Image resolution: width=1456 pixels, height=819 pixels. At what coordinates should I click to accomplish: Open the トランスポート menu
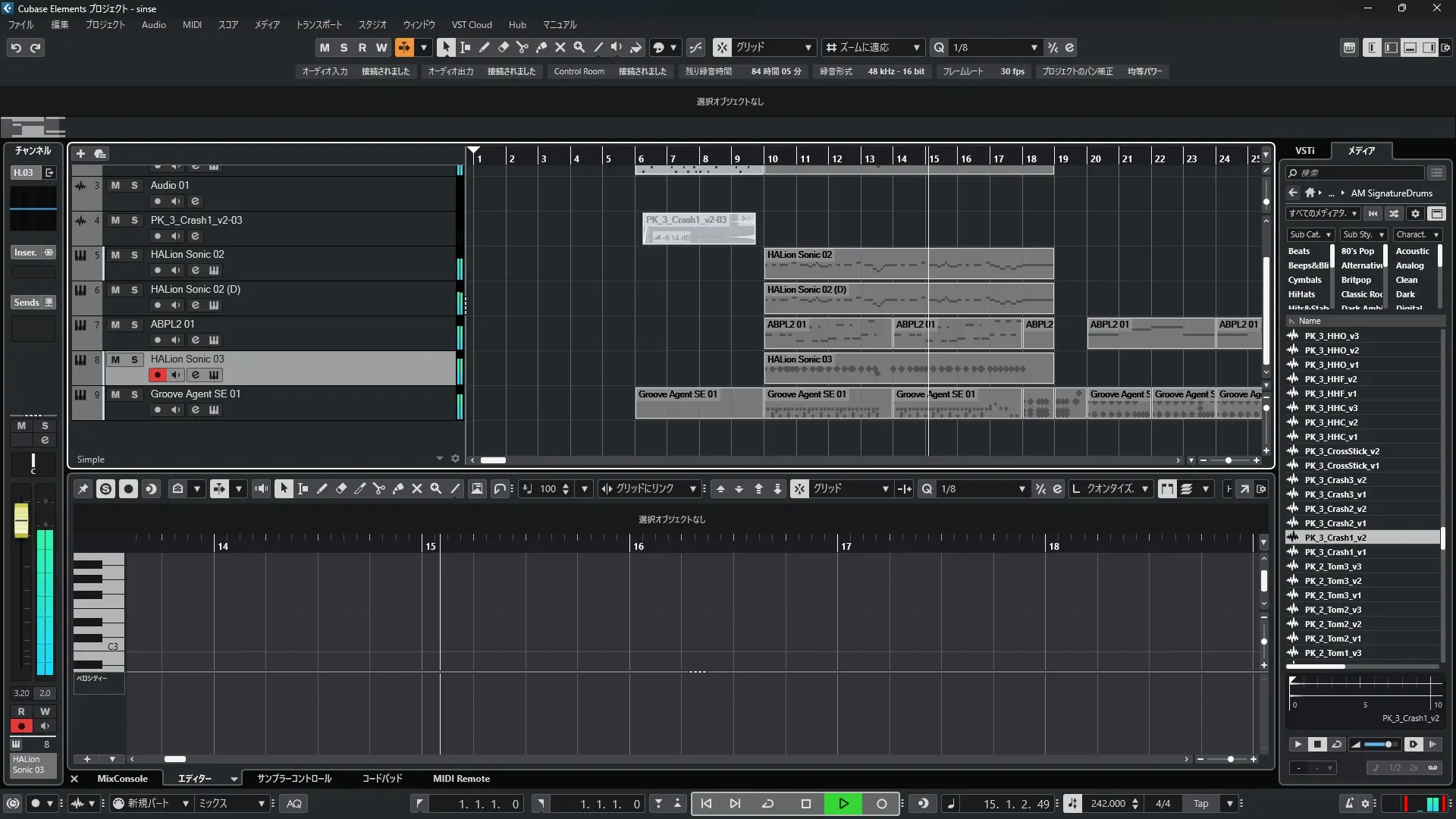coord(318,25)
